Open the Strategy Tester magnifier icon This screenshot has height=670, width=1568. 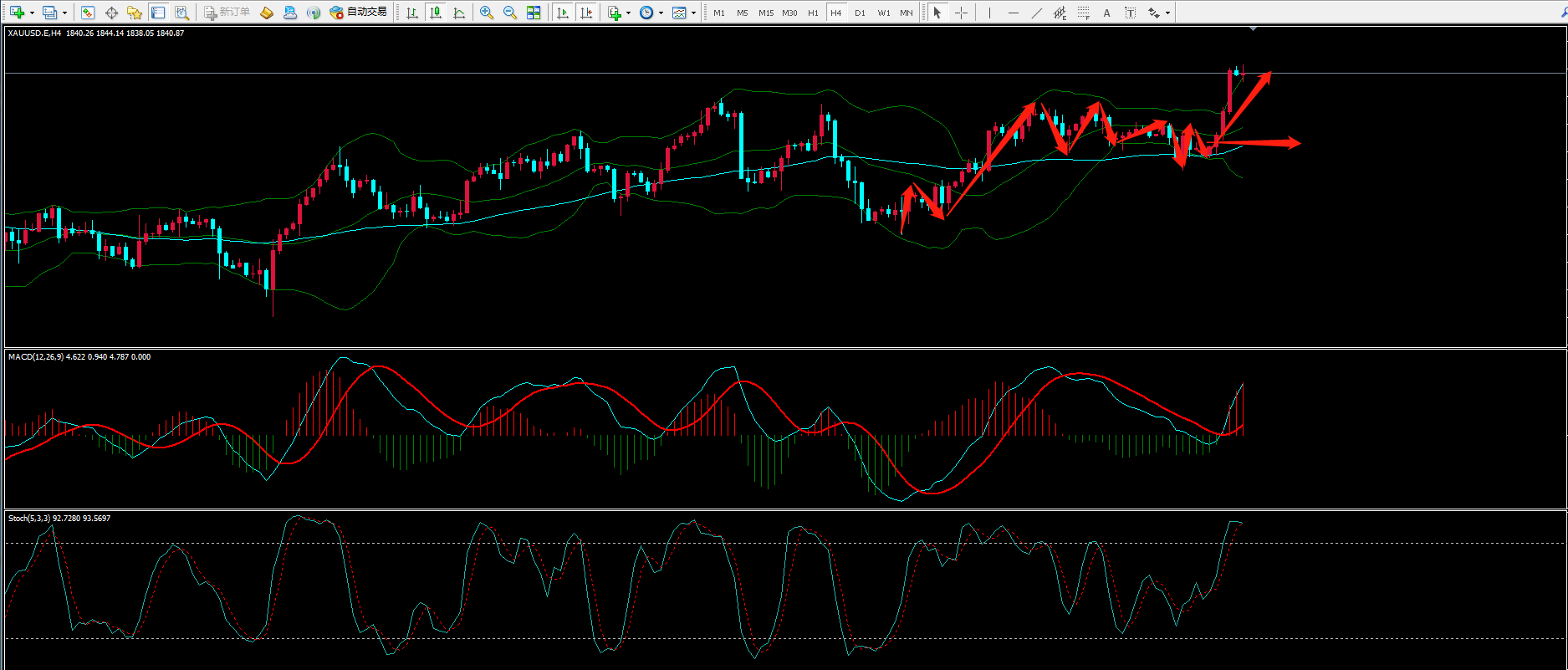tap(181, 13)
